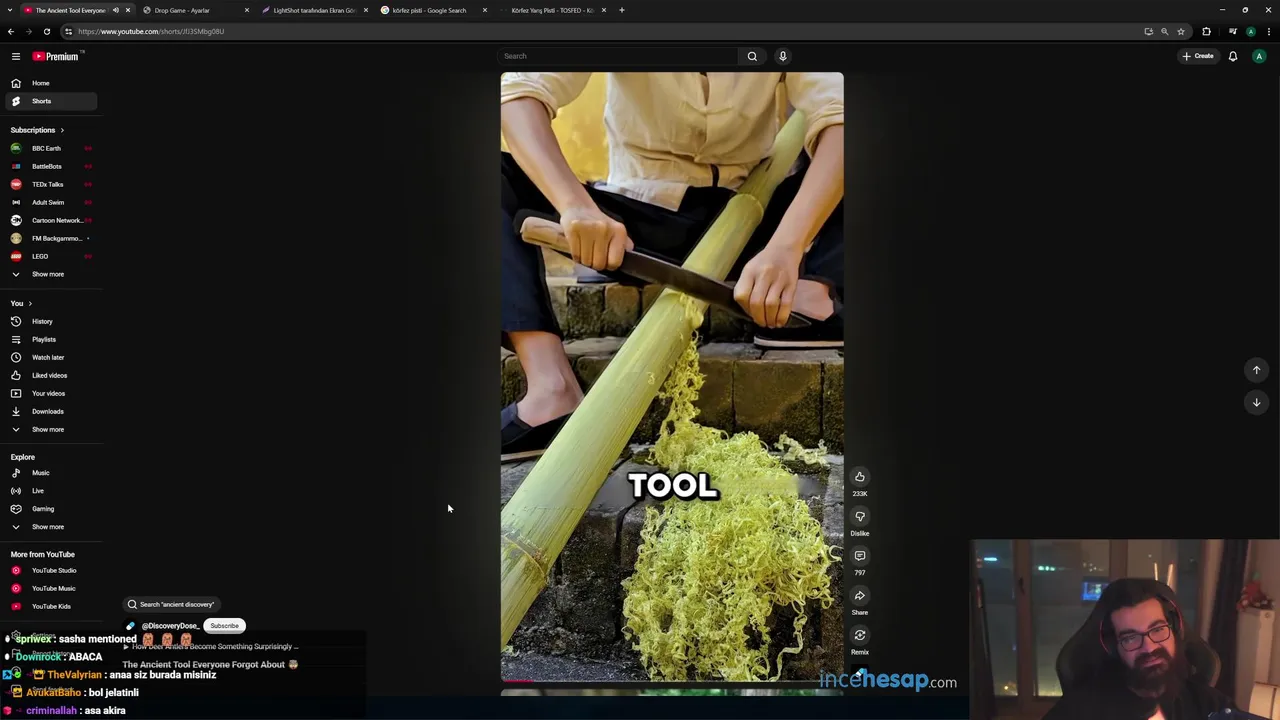1280x720 pixels.
Task: Reload the browser page
Action: click(x=46, y=31)
